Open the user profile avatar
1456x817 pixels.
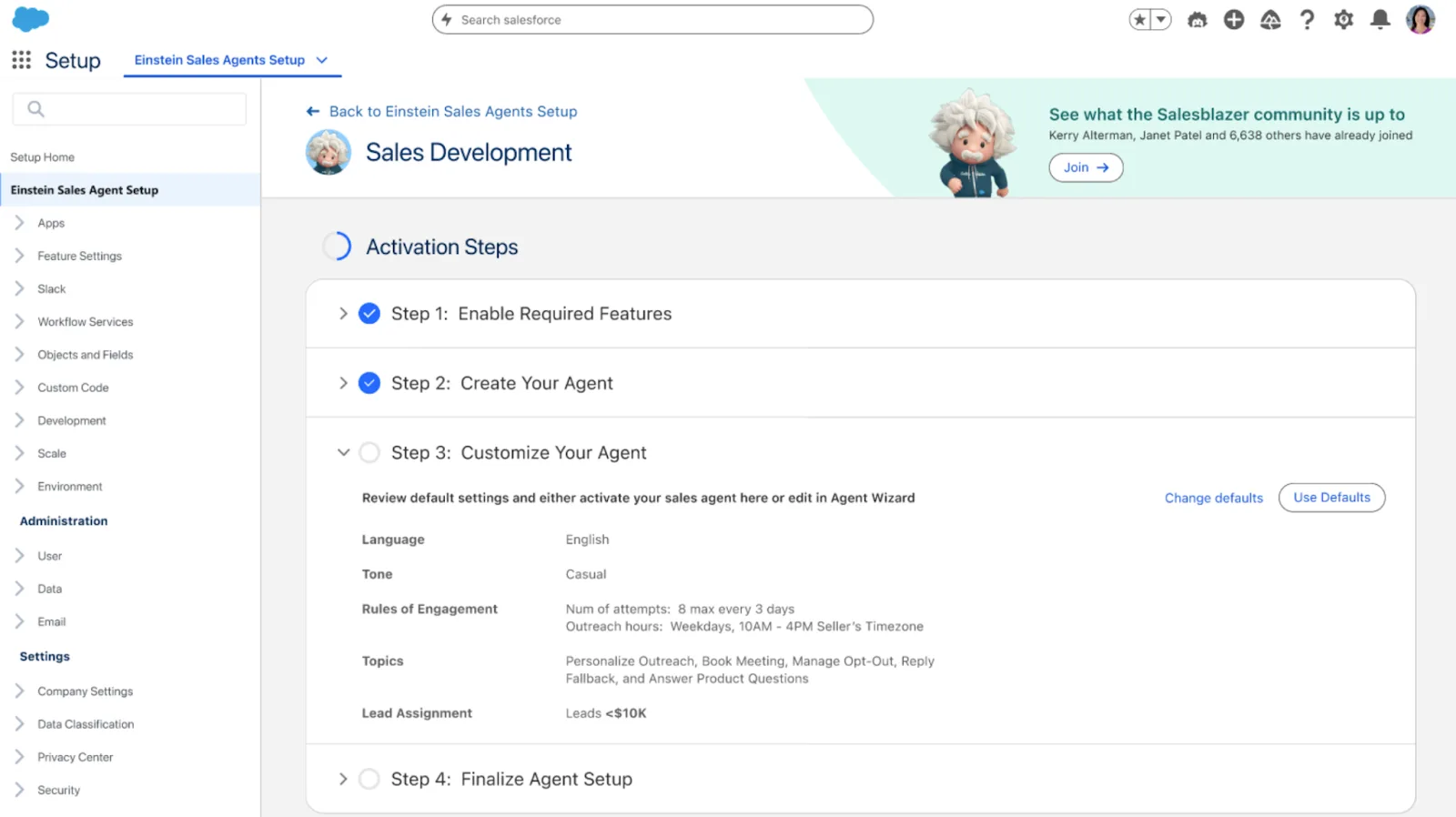point(1421,19)
